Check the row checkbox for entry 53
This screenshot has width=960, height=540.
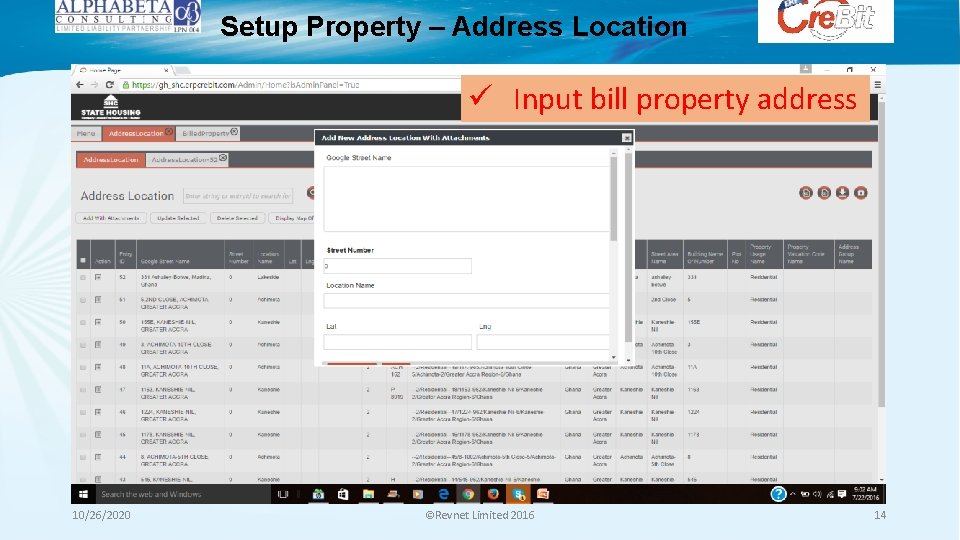[x=83, y=277]
